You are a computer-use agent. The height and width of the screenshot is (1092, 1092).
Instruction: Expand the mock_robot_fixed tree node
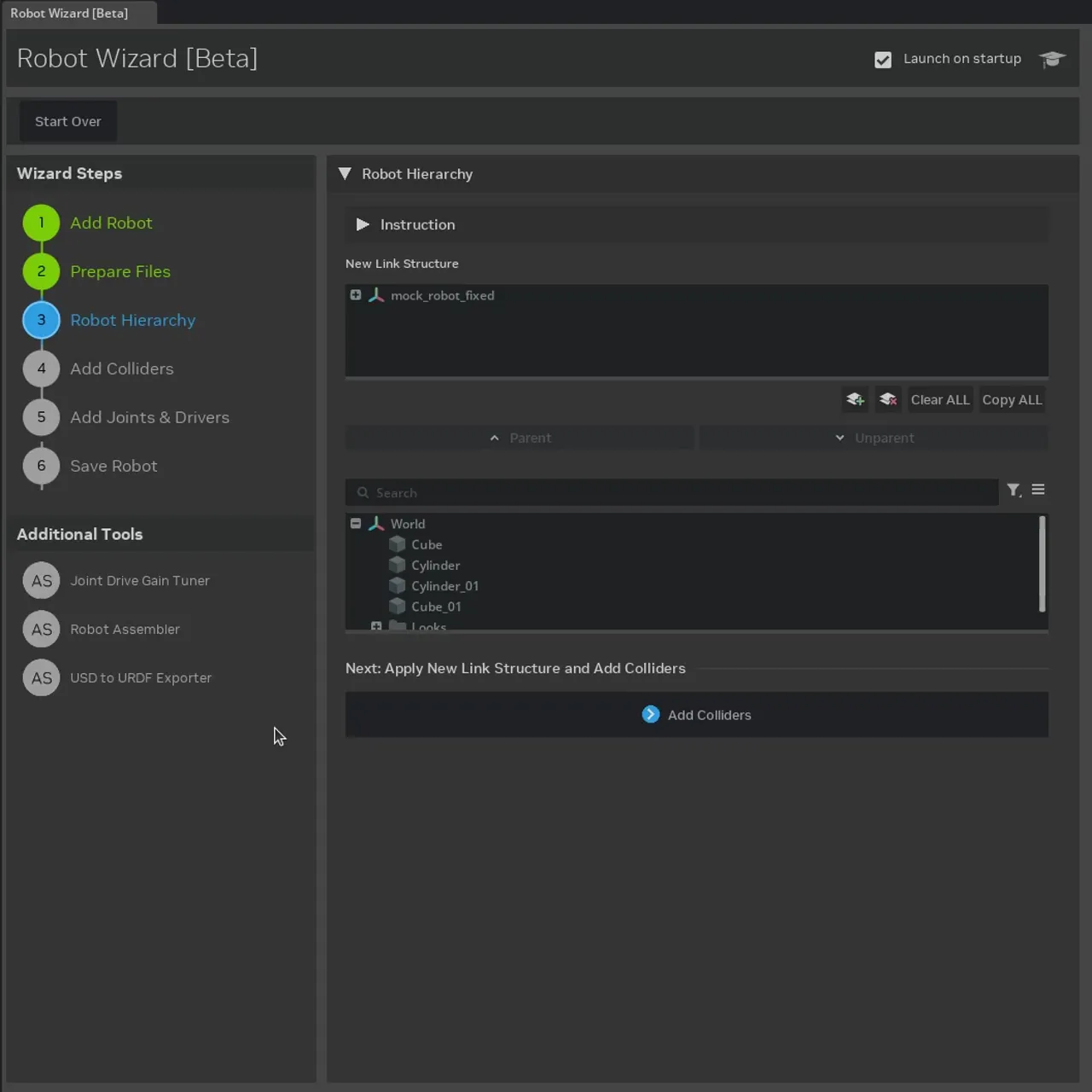[x=356, y=295]
